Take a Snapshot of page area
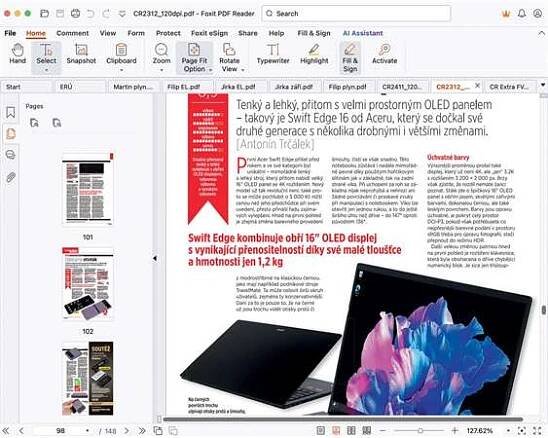Image resolution: width=548 pixels, height=438 pixels. coord(81,54)
